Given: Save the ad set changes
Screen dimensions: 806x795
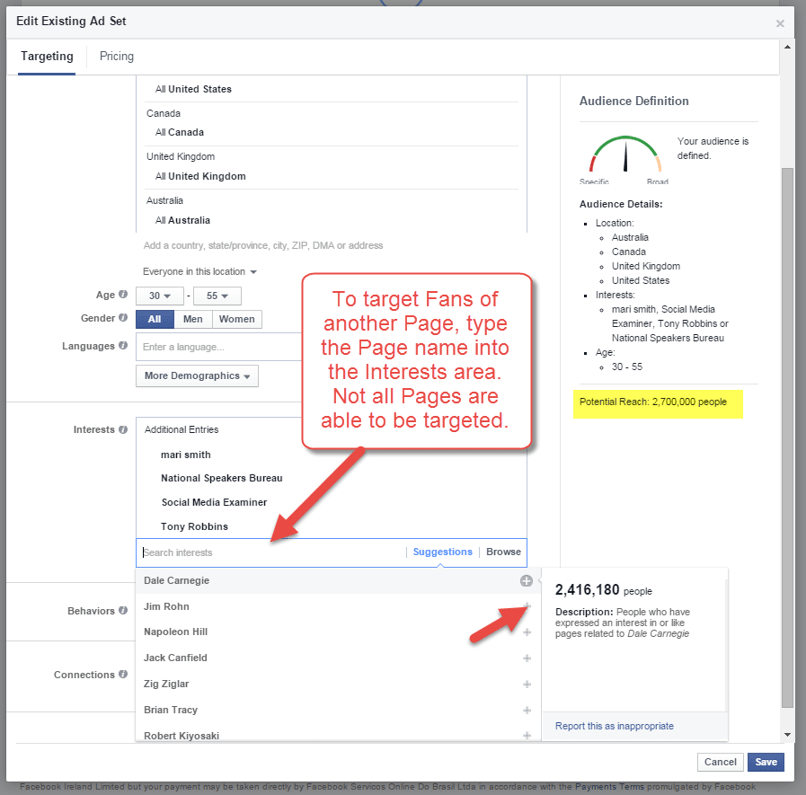Looking at the screenshot, I should [x=766, y=762].
